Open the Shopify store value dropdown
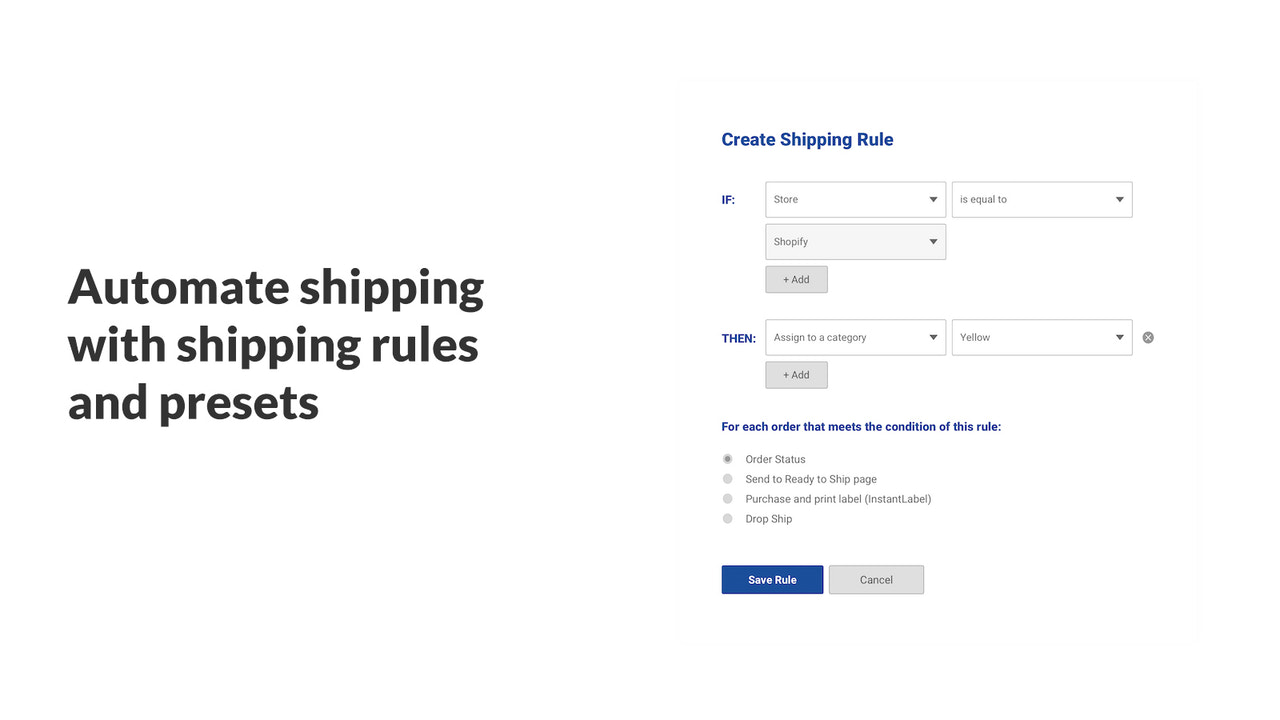1280x720 pixels. click(855, 241)
